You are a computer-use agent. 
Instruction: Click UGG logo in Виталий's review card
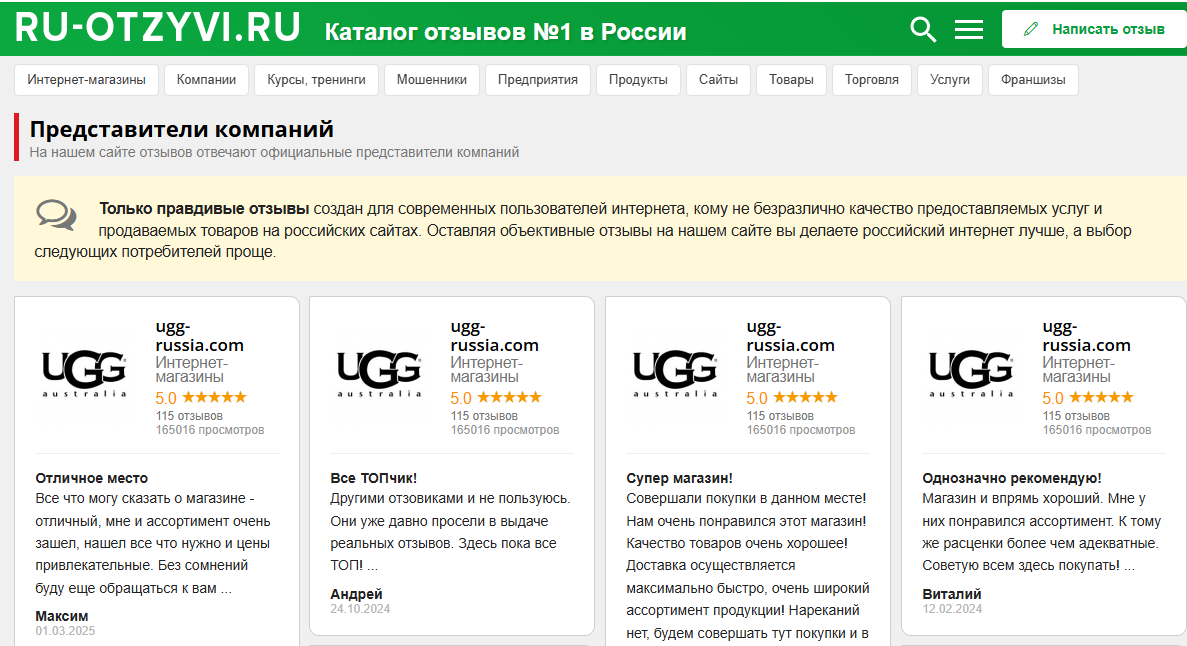(x=971, y=374)
